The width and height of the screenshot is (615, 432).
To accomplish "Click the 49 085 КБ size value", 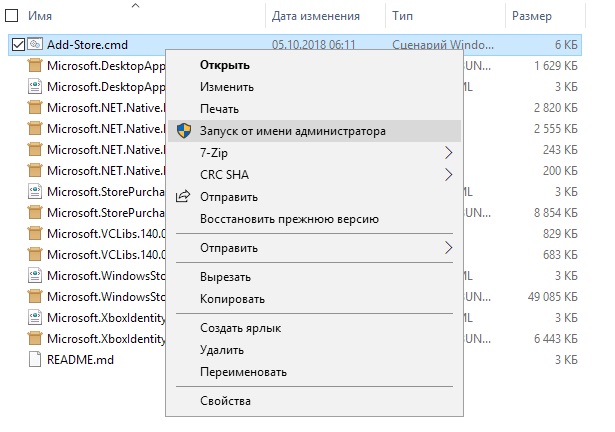I will coord(553,297).
